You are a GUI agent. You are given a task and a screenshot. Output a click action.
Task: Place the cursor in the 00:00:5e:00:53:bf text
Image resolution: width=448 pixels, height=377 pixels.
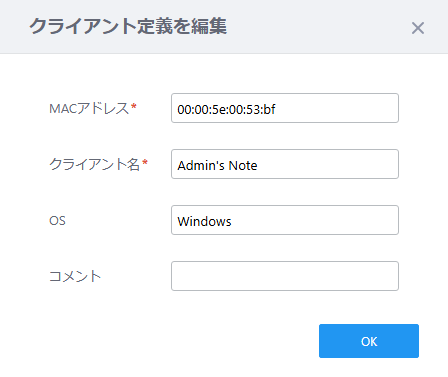point(226,109)
